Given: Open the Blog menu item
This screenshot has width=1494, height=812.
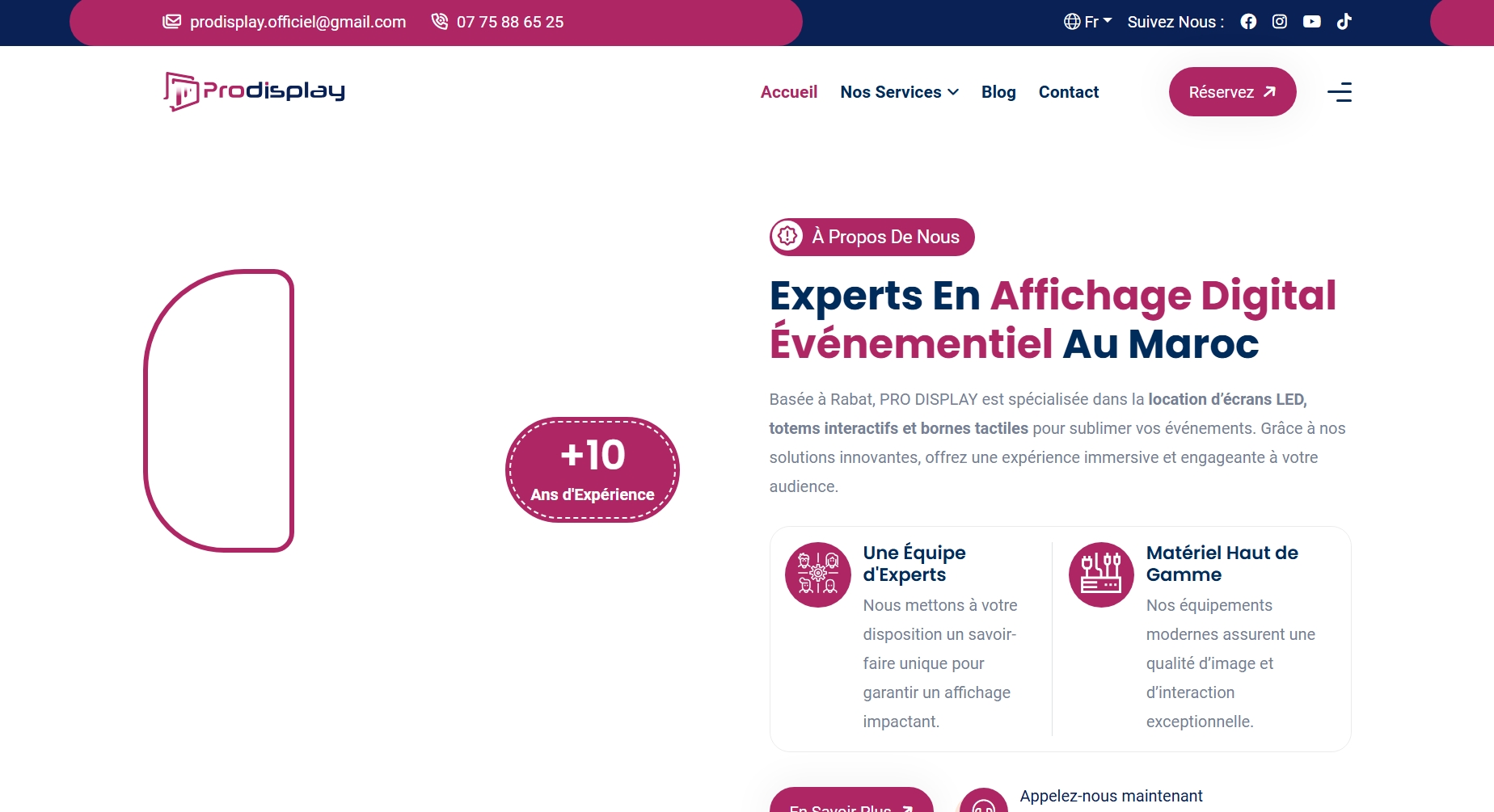Looking at the screenshot, I should click(998, 92).
